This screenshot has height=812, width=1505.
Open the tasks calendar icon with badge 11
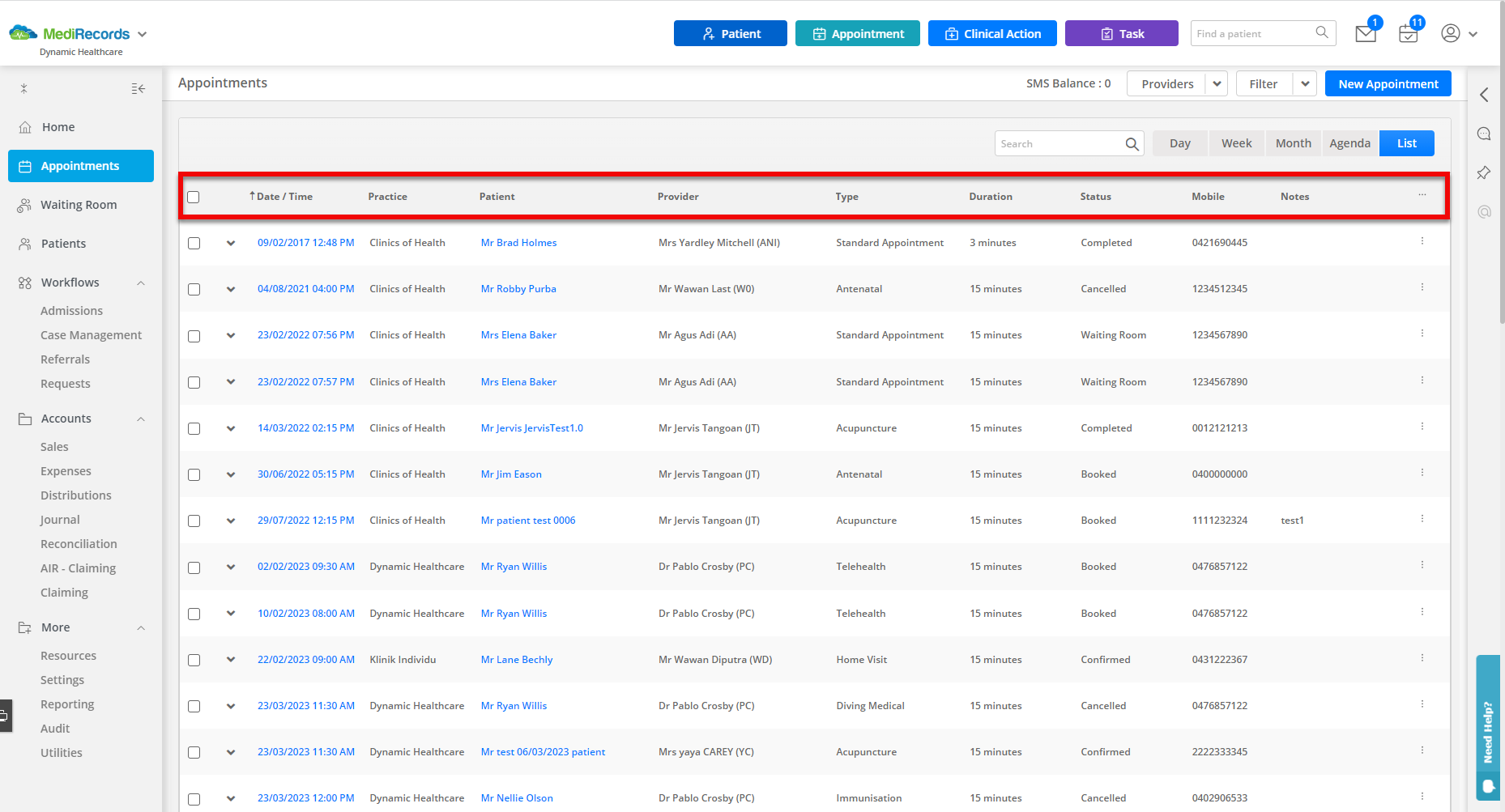[1409, 34]
